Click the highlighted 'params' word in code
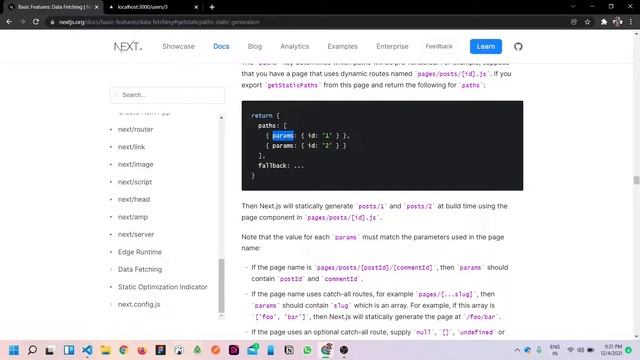The height and width of the screenshot is (360, 640). (283, 136)
